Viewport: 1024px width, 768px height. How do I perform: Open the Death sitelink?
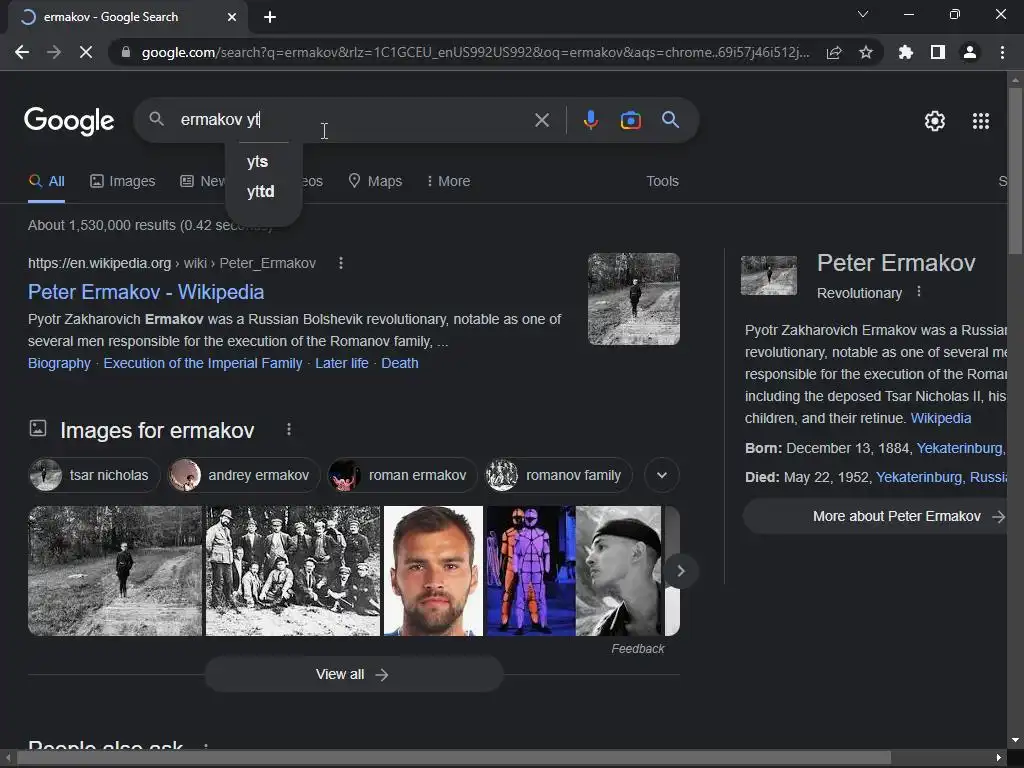[x=400, y=363]
